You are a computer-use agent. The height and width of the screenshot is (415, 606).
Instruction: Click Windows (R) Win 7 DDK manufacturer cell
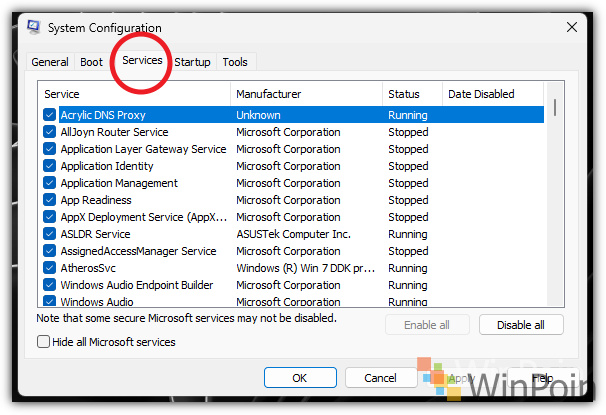coord(305,268)
